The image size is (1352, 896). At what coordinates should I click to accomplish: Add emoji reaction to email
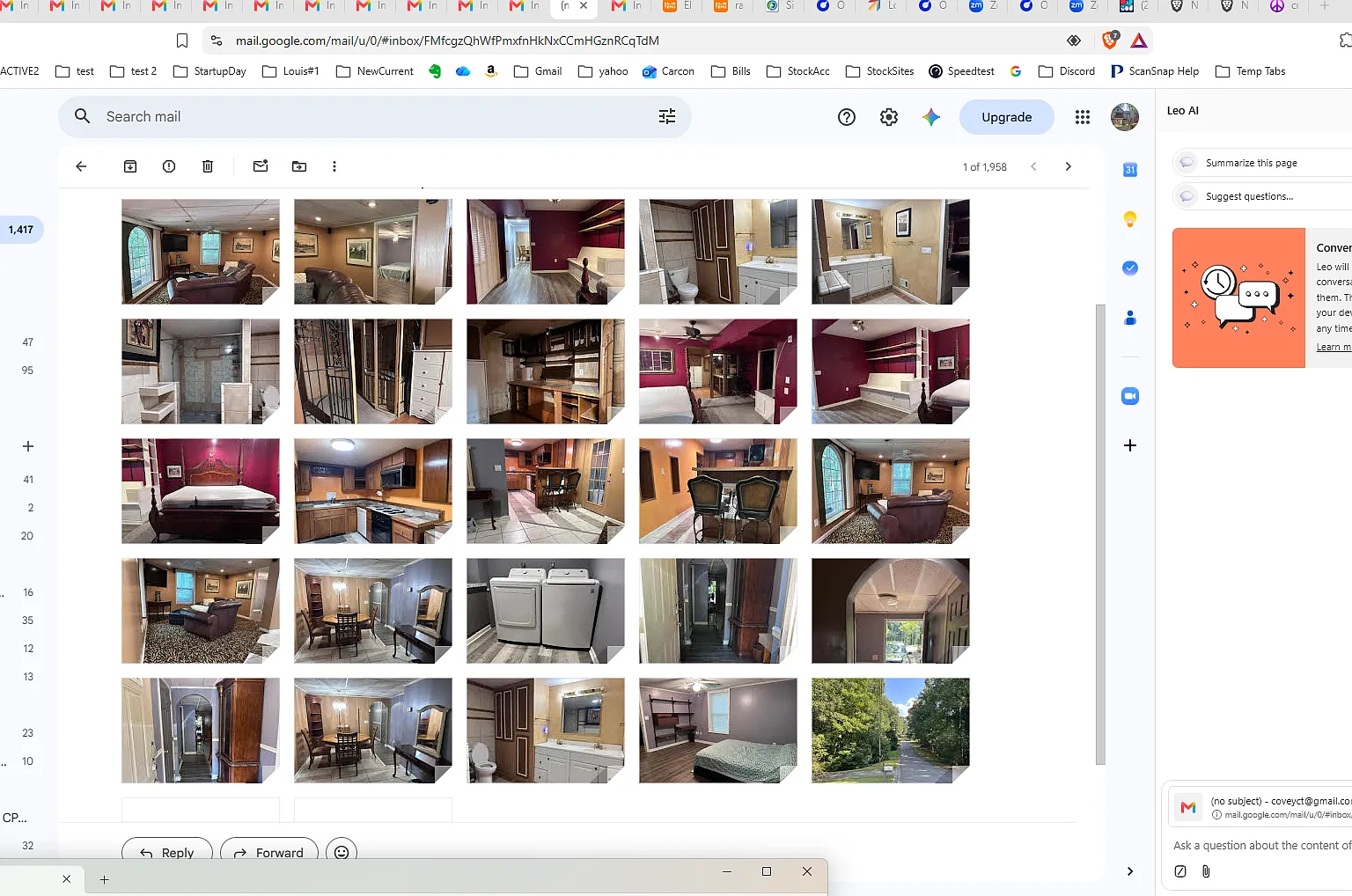click(x=342, y=852)
